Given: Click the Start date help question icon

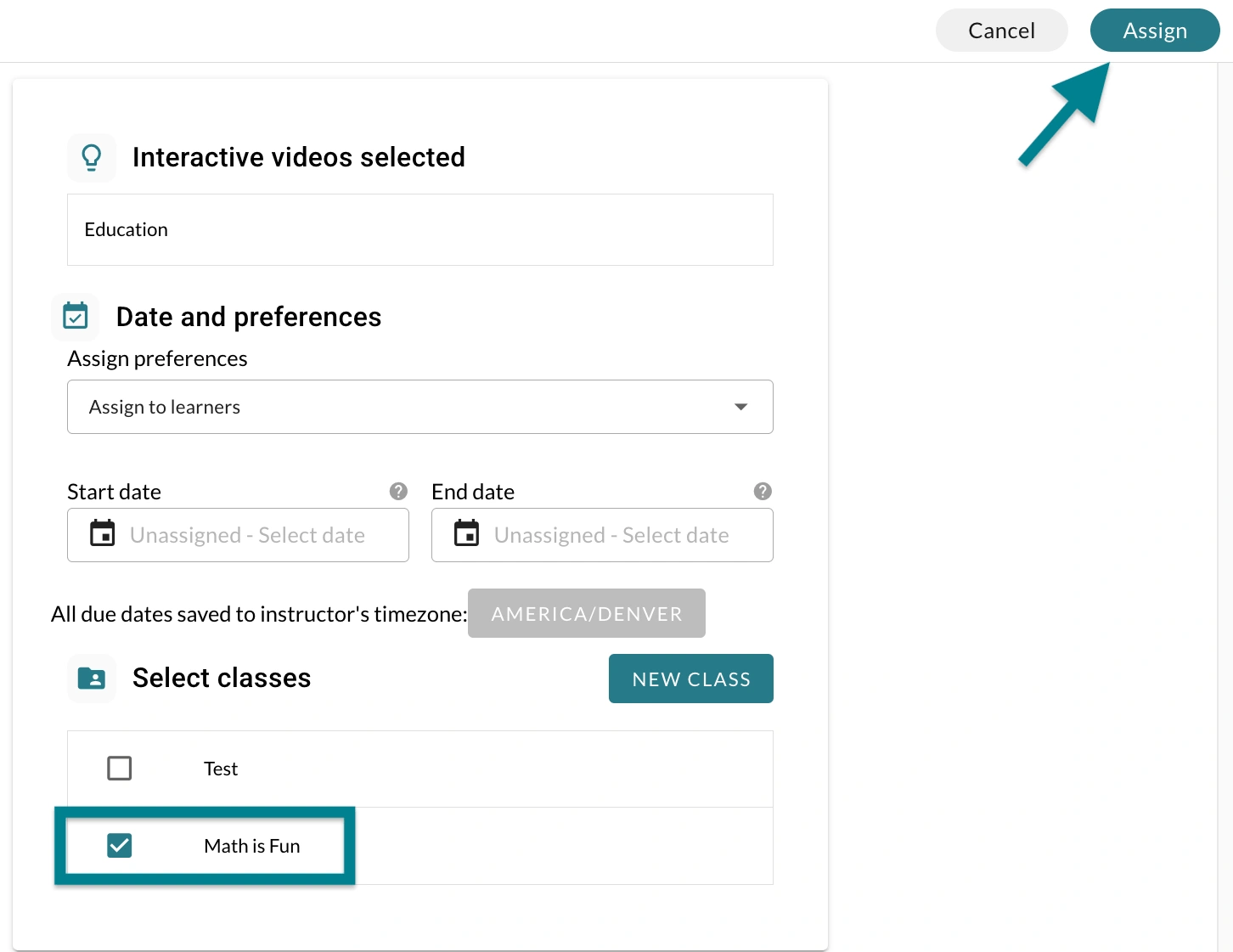Looking at the screenshot, I should pos(398,492).
